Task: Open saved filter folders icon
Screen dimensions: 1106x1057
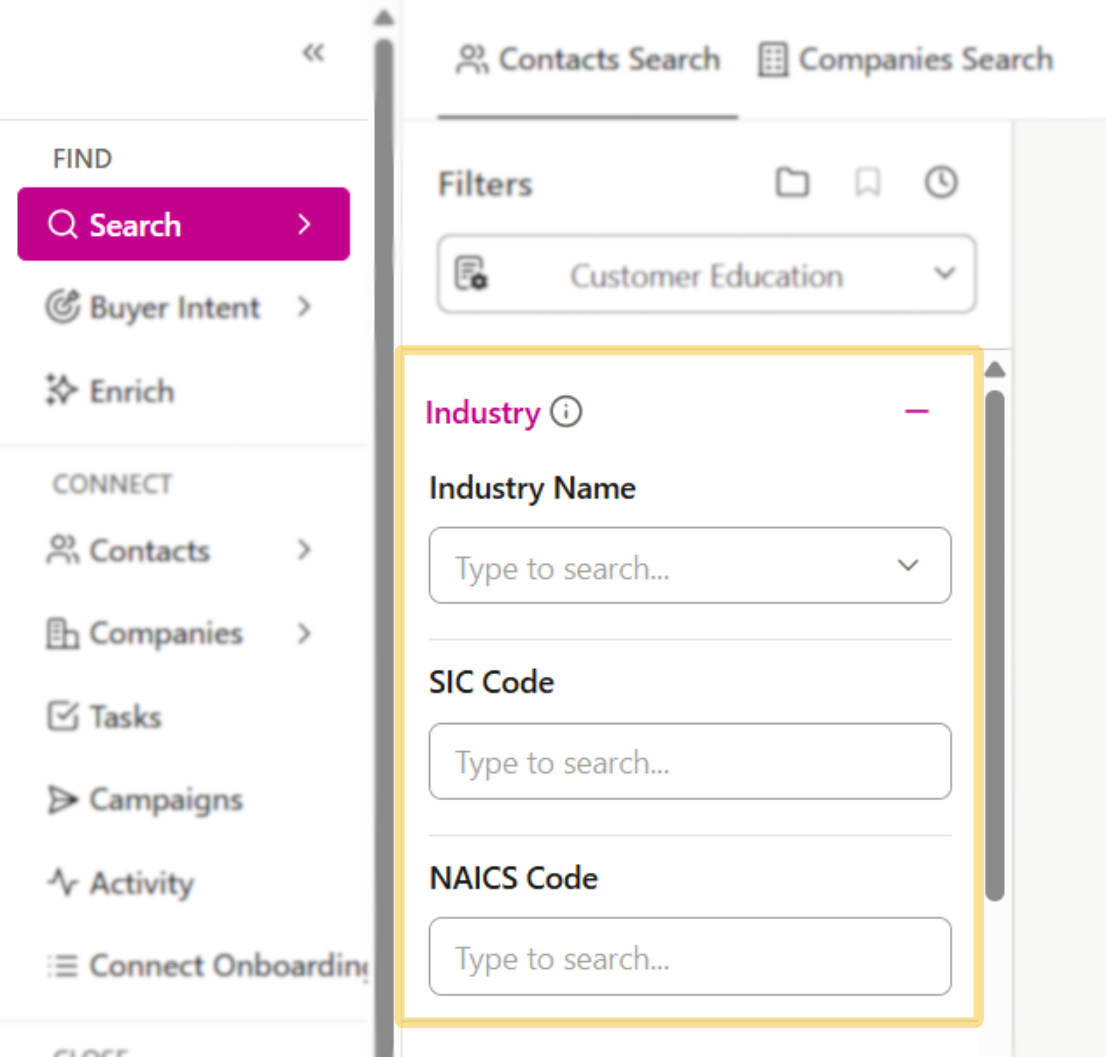Action: coord(791,183)
